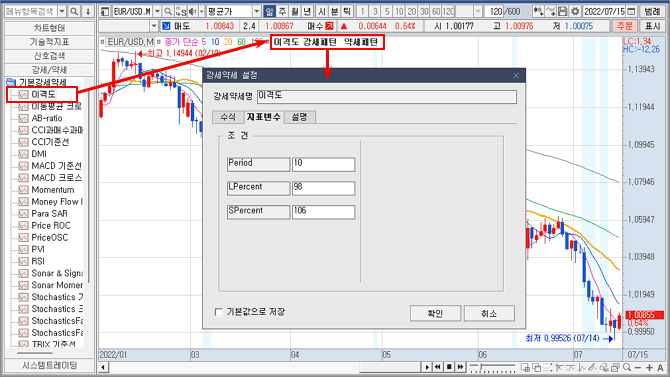Expand the menu search dropdown arrow
Image resolution: width=670 pixels, height=377 pixels.
[62, 11]
